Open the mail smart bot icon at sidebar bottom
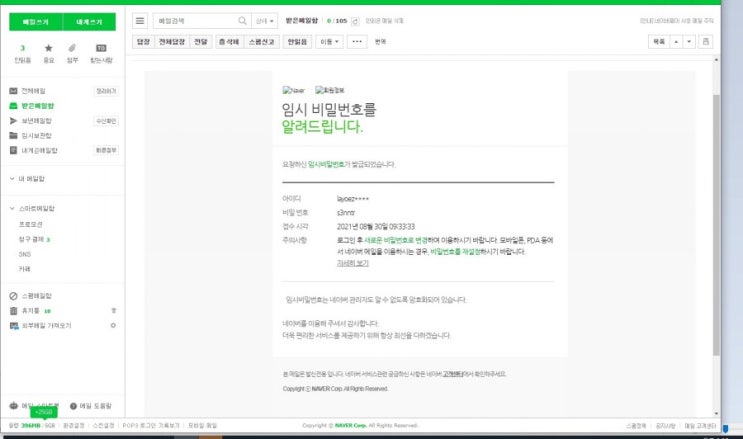 tap(14, 406)
